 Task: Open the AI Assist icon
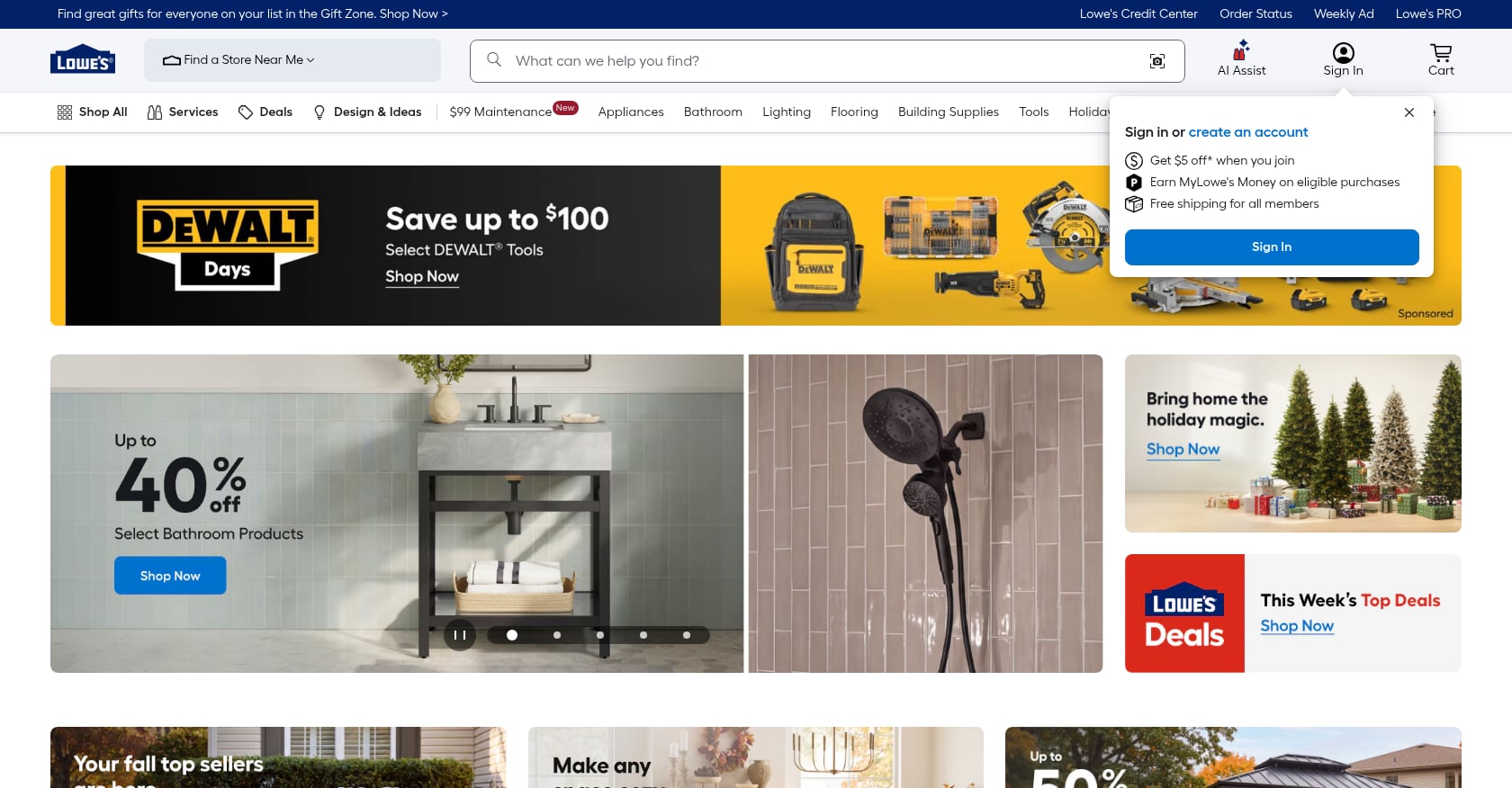coord(1241,58)
